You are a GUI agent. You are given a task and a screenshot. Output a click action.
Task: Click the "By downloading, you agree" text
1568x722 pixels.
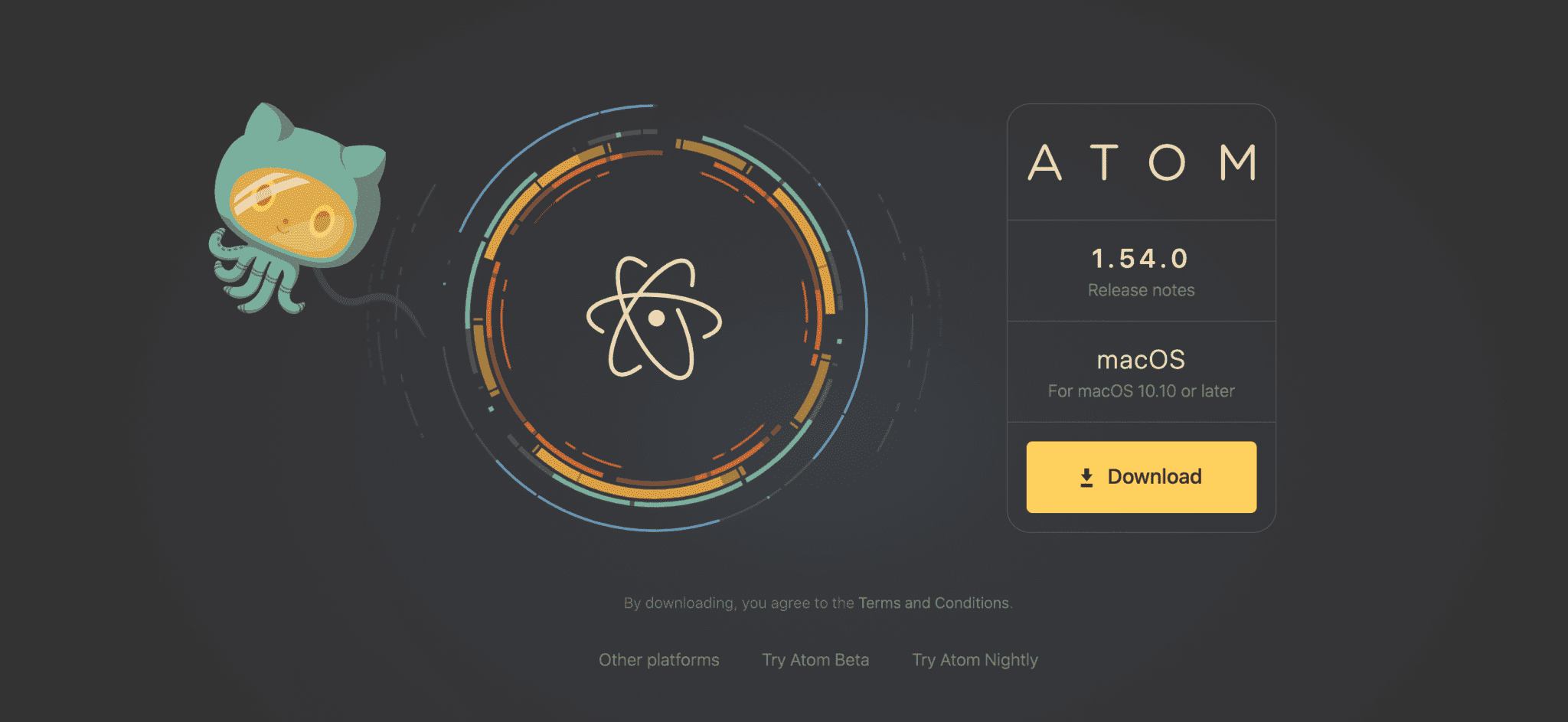[739, 603]
